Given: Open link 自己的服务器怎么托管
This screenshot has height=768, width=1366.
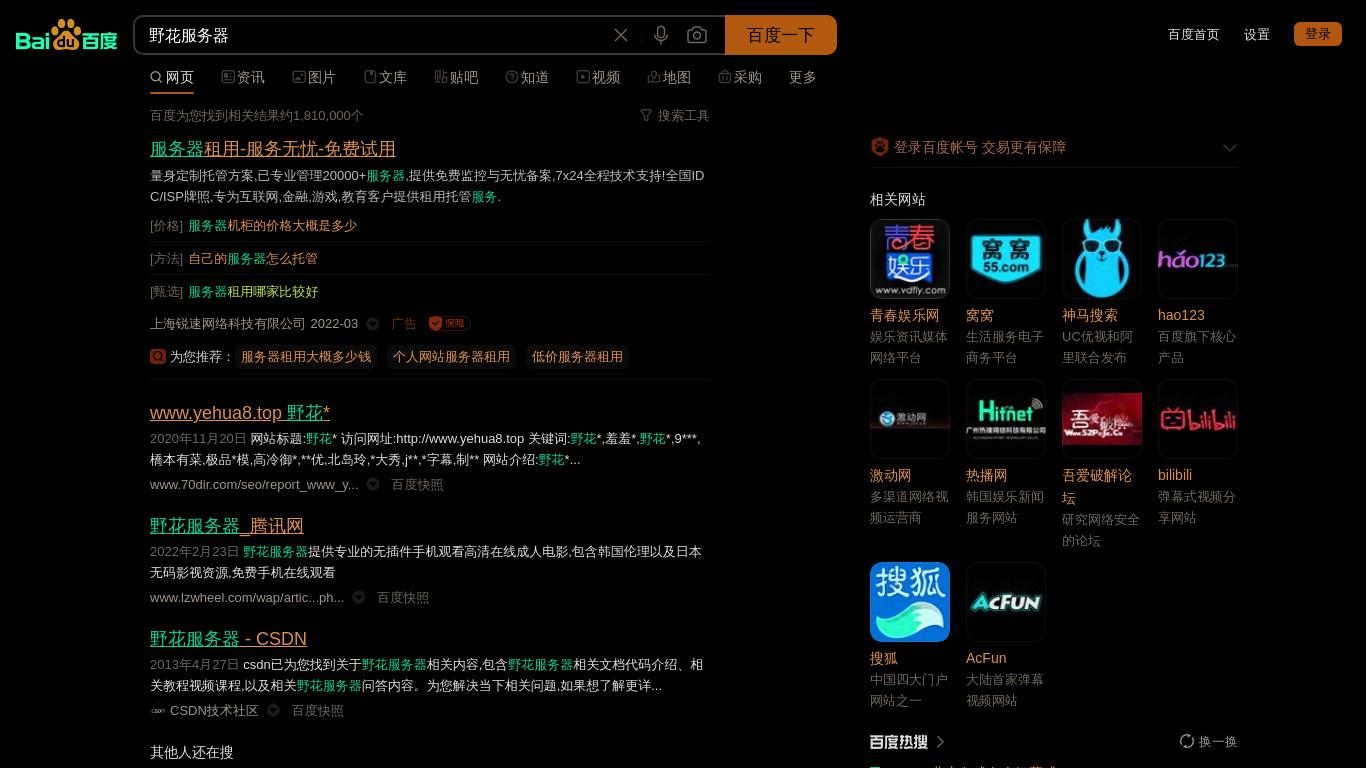Looking at the screenshot, I should pos(253,259).
